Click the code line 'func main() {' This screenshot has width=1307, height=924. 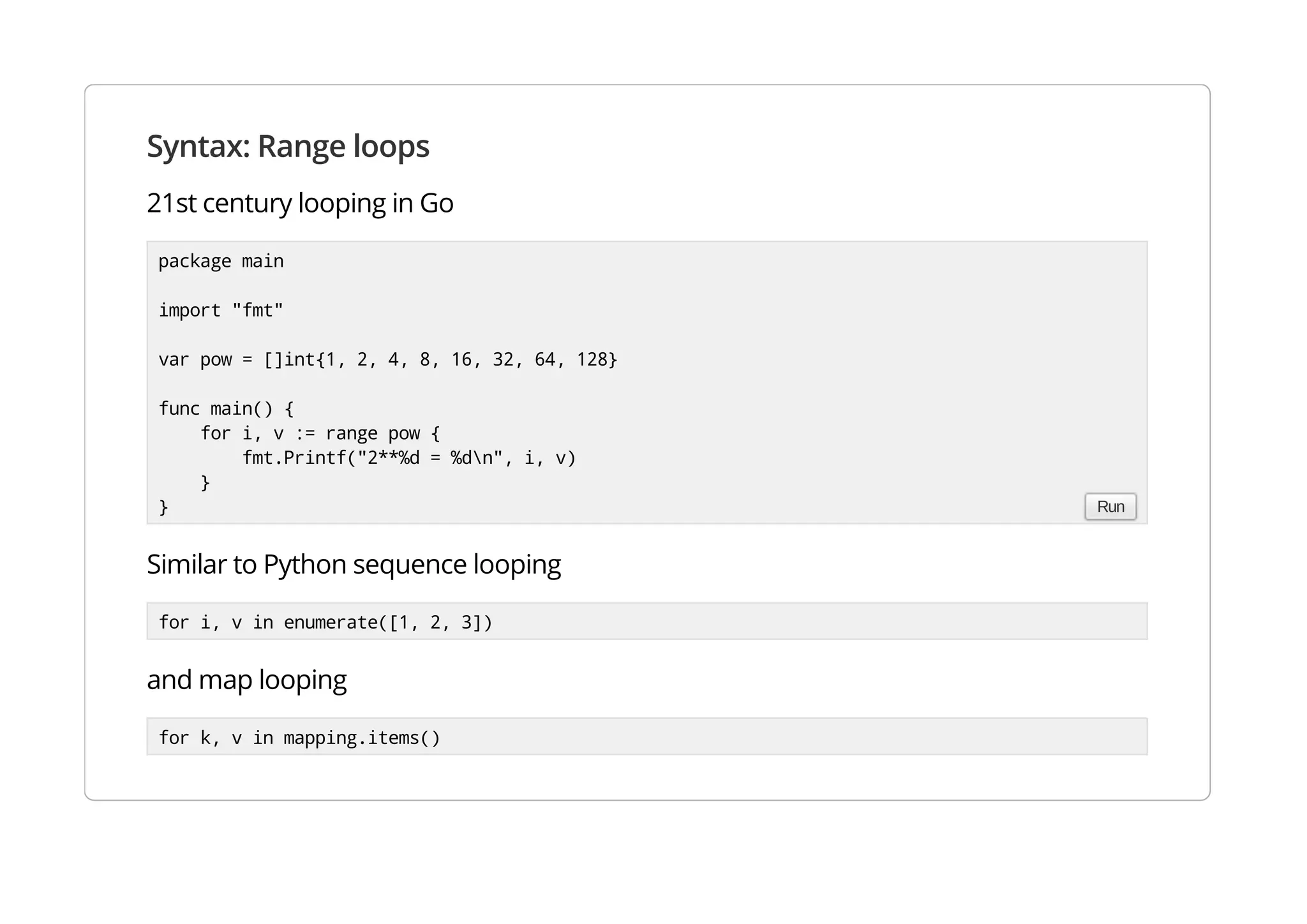coord(226,409)
